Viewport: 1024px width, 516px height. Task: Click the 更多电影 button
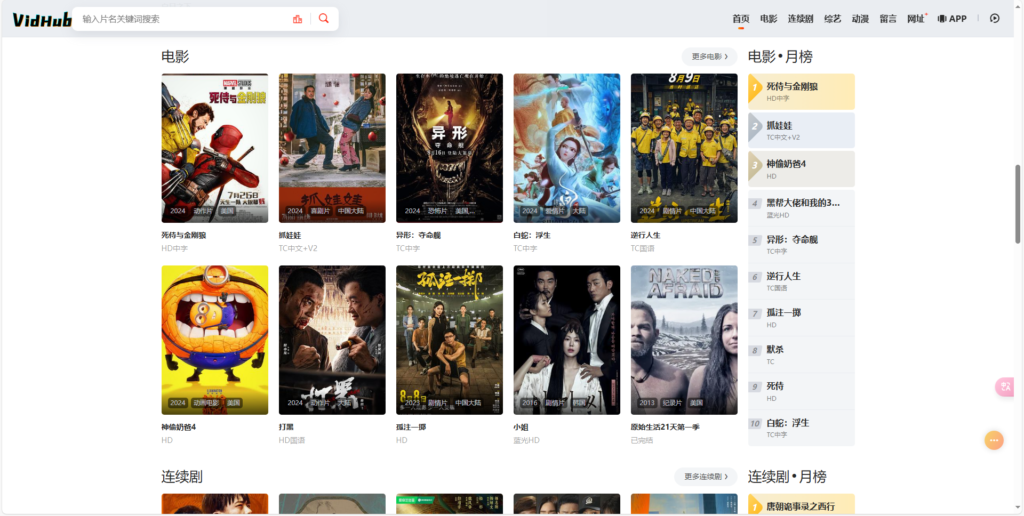point(709,57)
